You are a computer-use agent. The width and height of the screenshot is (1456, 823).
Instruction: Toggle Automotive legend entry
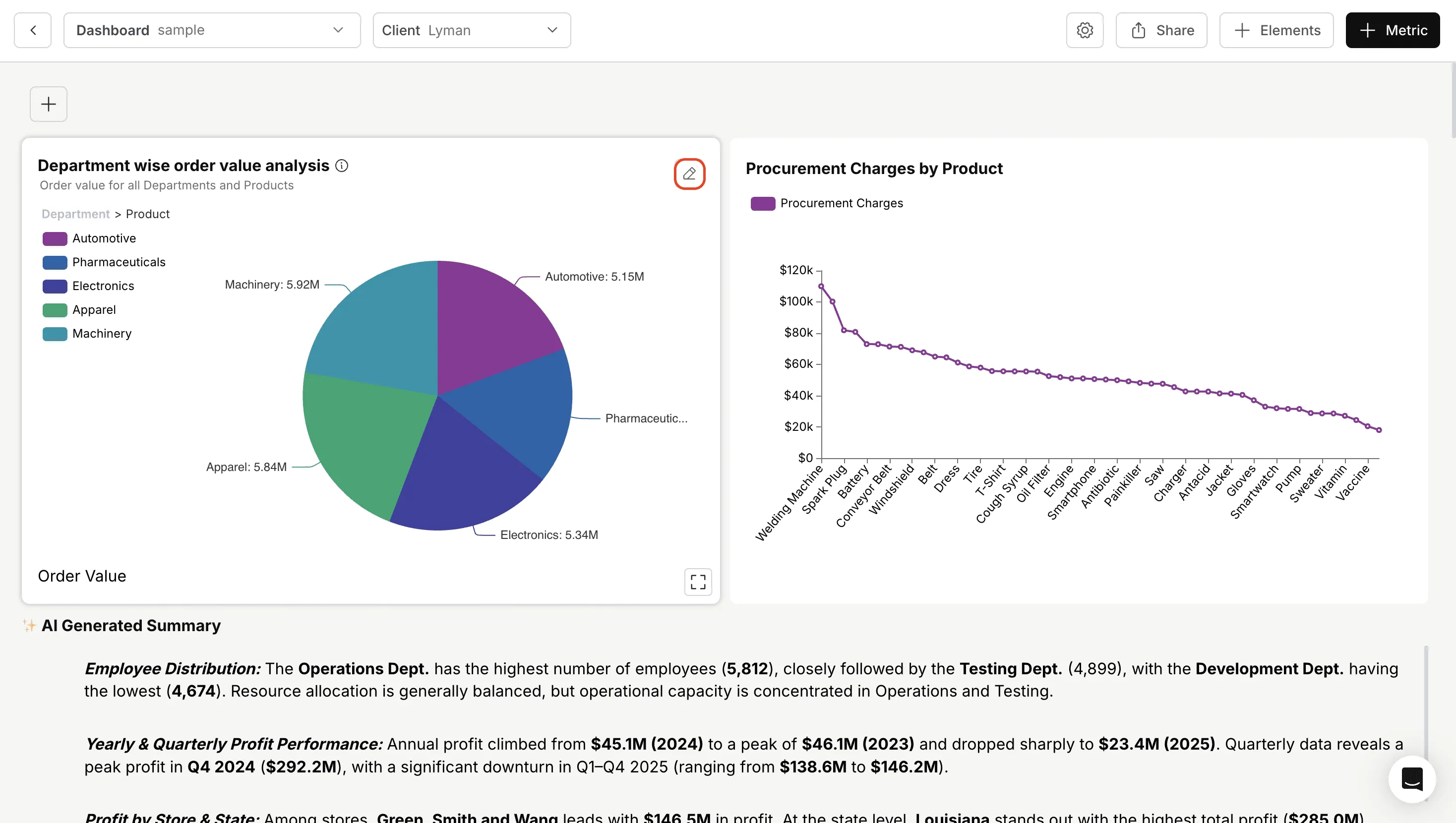click(x=89, y=238)
